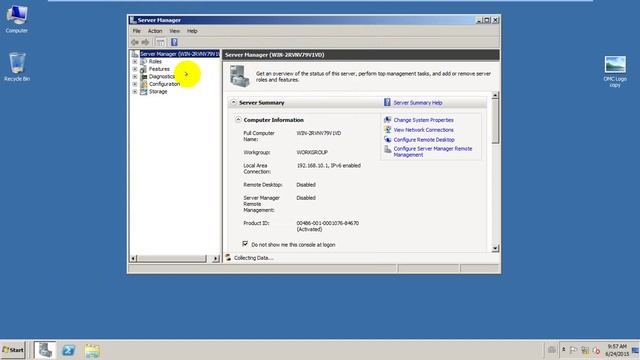Viewport: 640px width, 360px height.
Task: Click the Show desktop button
Action: click(x=636, y=350)
